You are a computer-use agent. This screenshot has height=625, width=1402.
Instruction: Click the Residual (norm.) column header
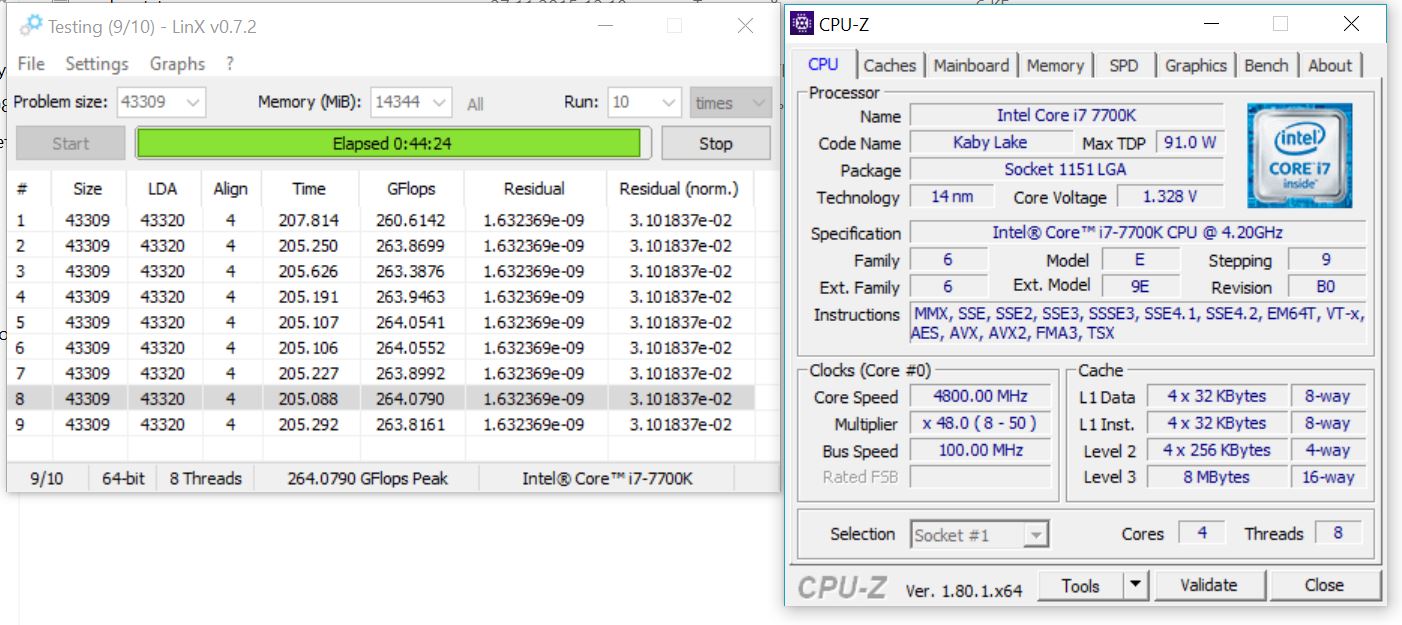(x=679, y=188)
